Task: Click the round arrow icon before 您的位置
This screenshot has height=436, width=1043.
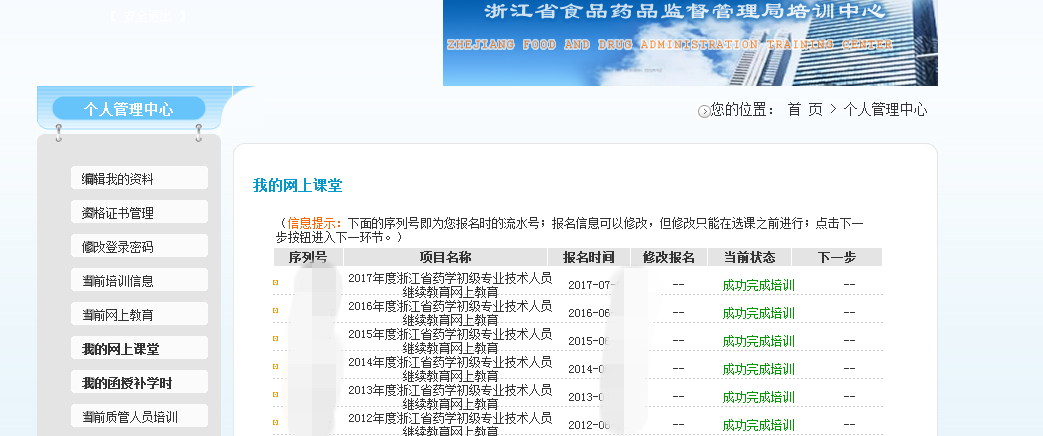Action: pyautogui.click(x=704, y=111)
